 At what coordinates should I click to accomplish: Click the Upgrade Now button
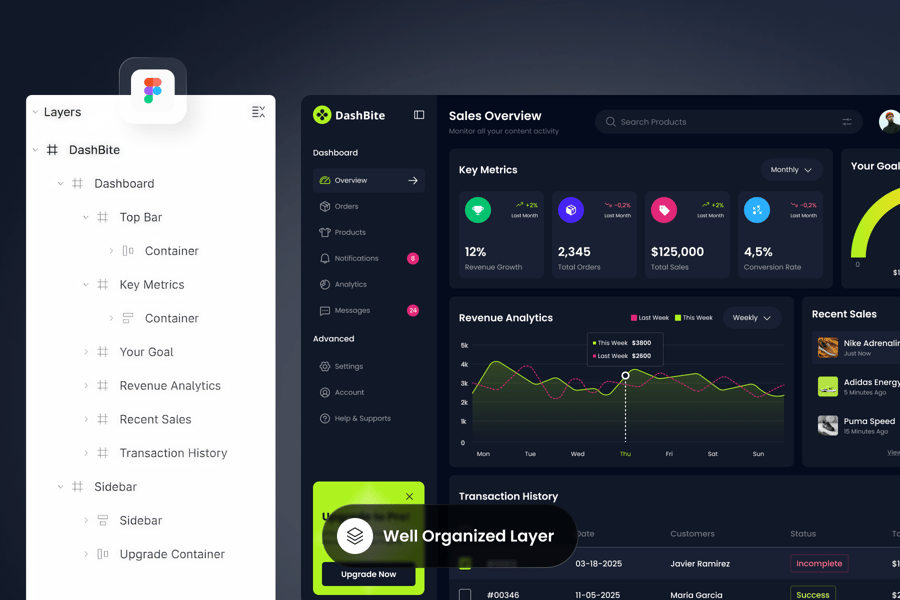(368, 574)
